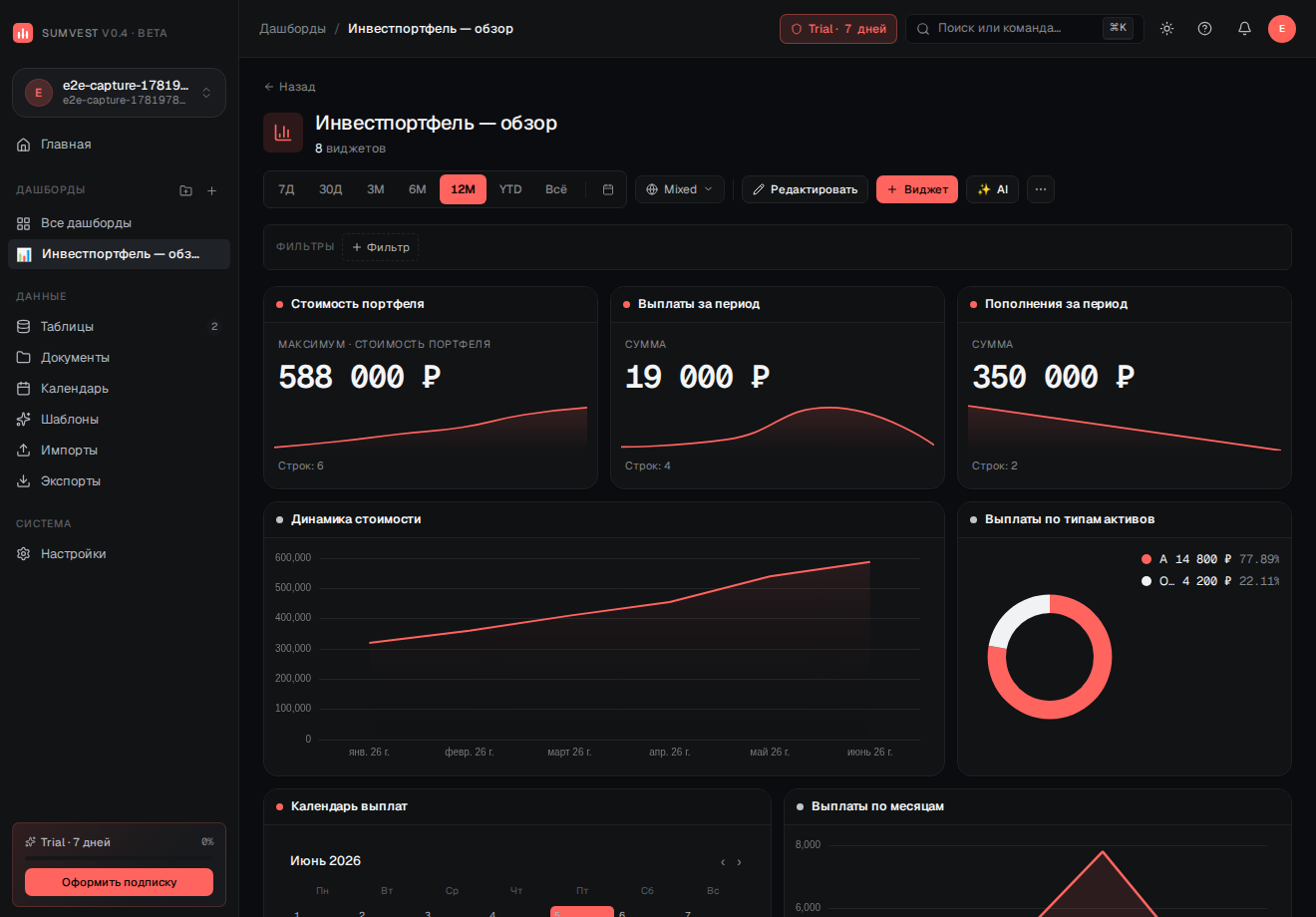
Task: Open the more options ellipsis menu
Action: tap(1041, 189)
